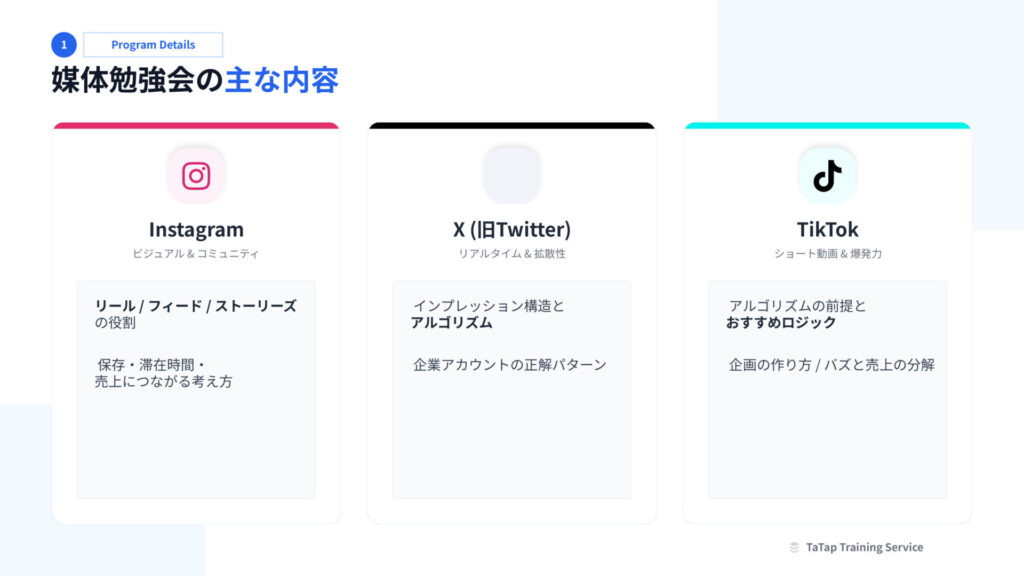Click the Instagram card heading
This screenshot has width=1024, height=576.
(196, 230)
